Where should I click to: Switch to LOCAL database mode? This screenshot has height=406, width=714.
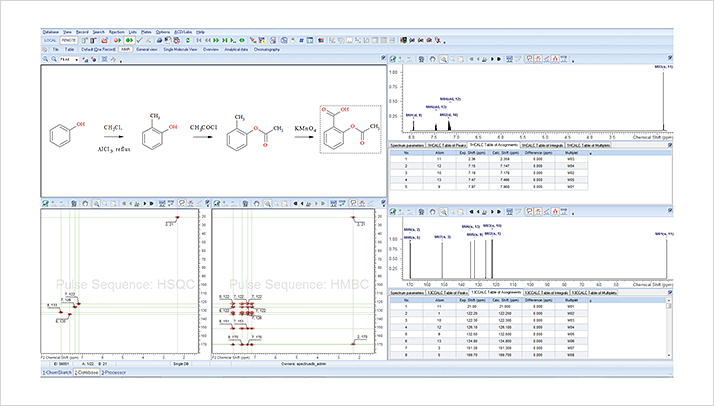[x=50, y=40]
